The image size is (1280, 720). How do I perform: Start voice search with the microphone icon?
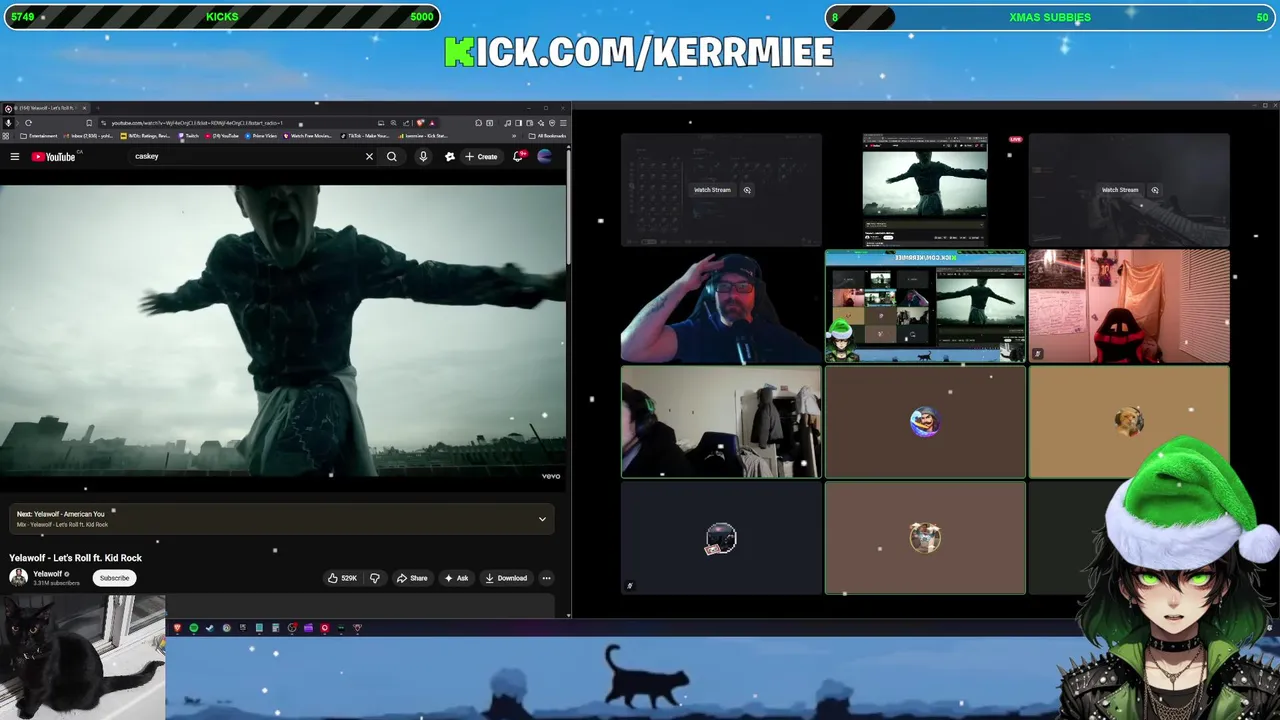click(x=423, y=156)
